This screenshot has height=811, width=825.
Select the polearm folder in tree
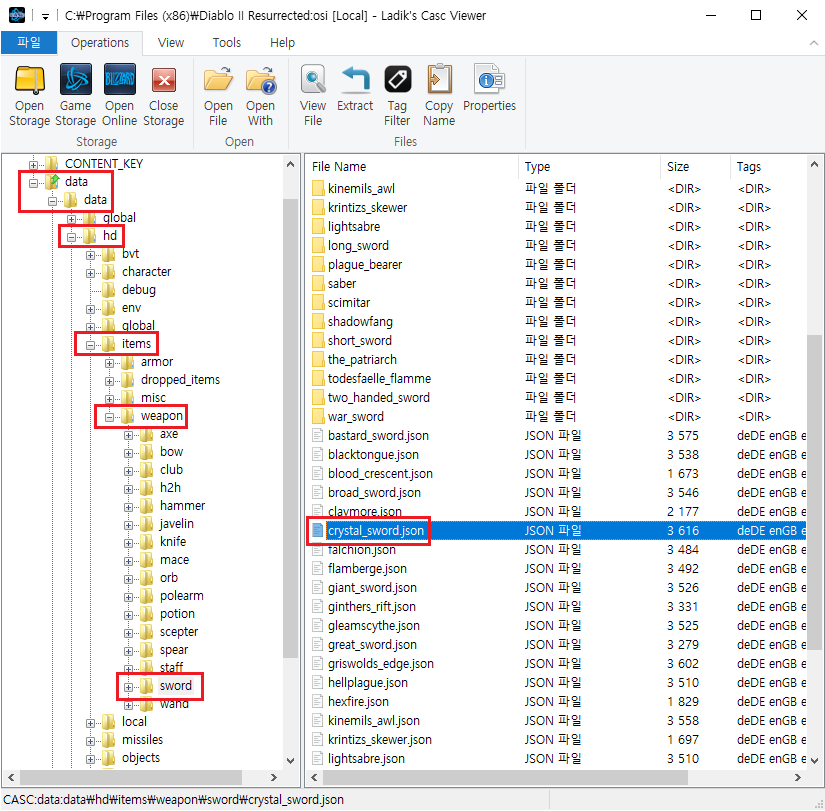click(x=182, y=596)
